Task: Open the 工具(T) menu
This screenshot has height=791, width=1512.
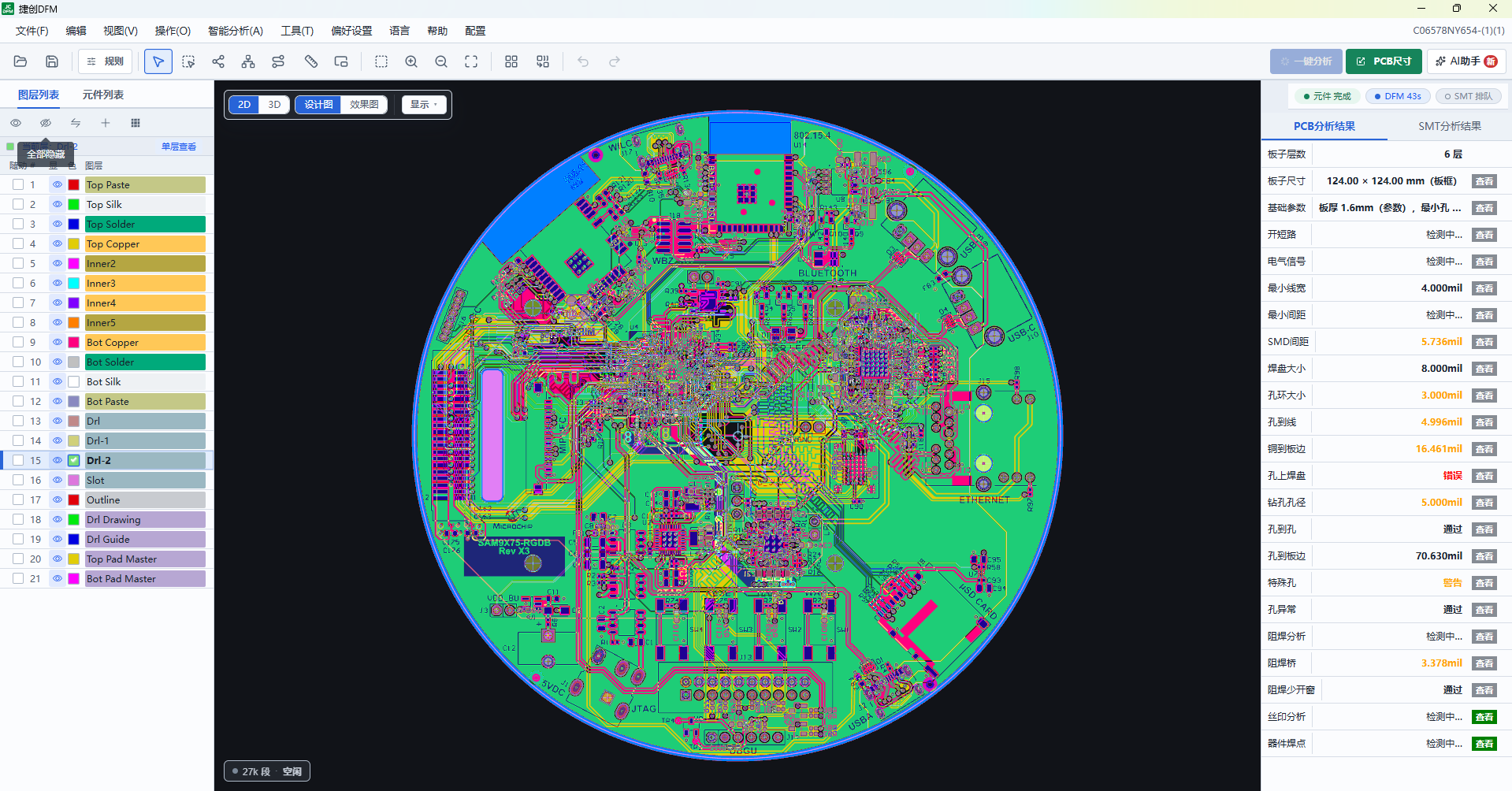Action: [297, 31]
